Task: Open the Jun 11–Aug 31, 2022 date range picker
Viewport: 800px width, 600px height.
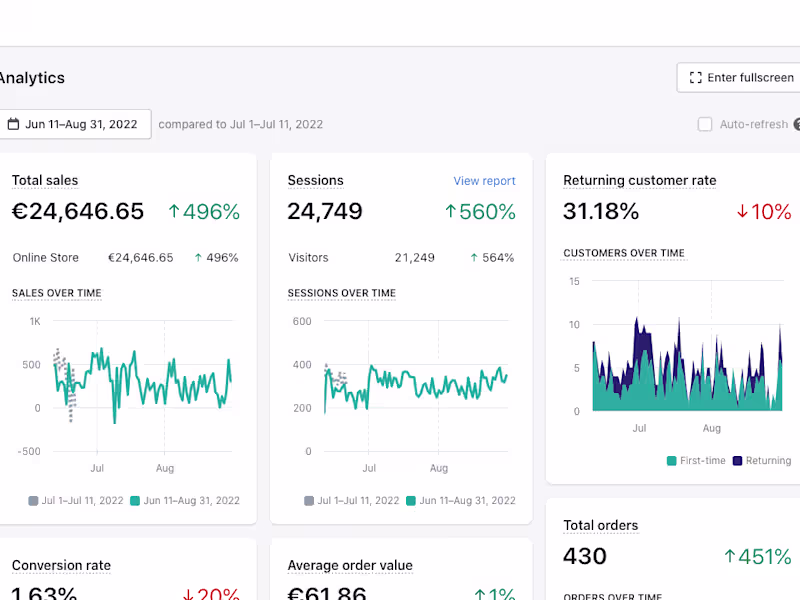Action: coord(75,125)
